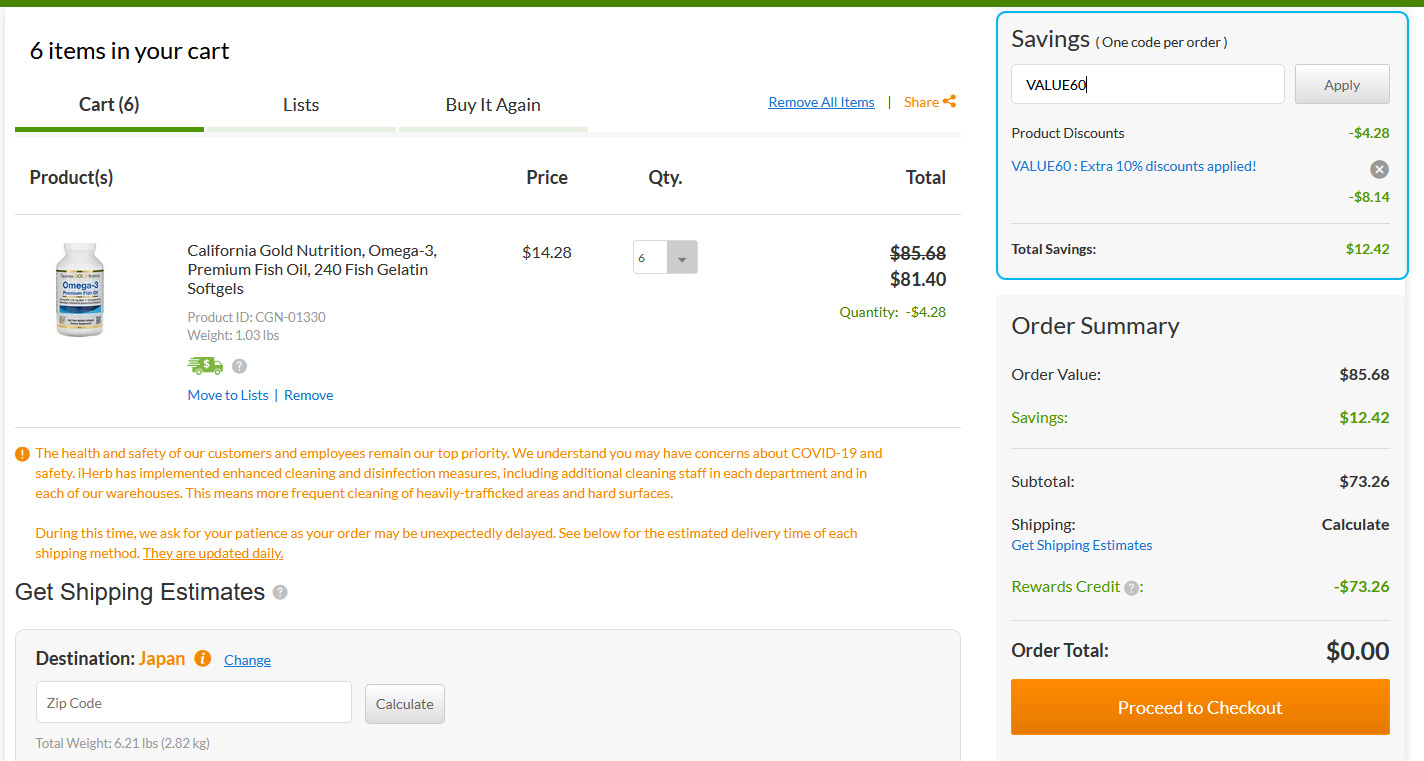The image size is (1424, 761).
Task: Click Proceed to Checkout
Action: [x=1200, y=707]
